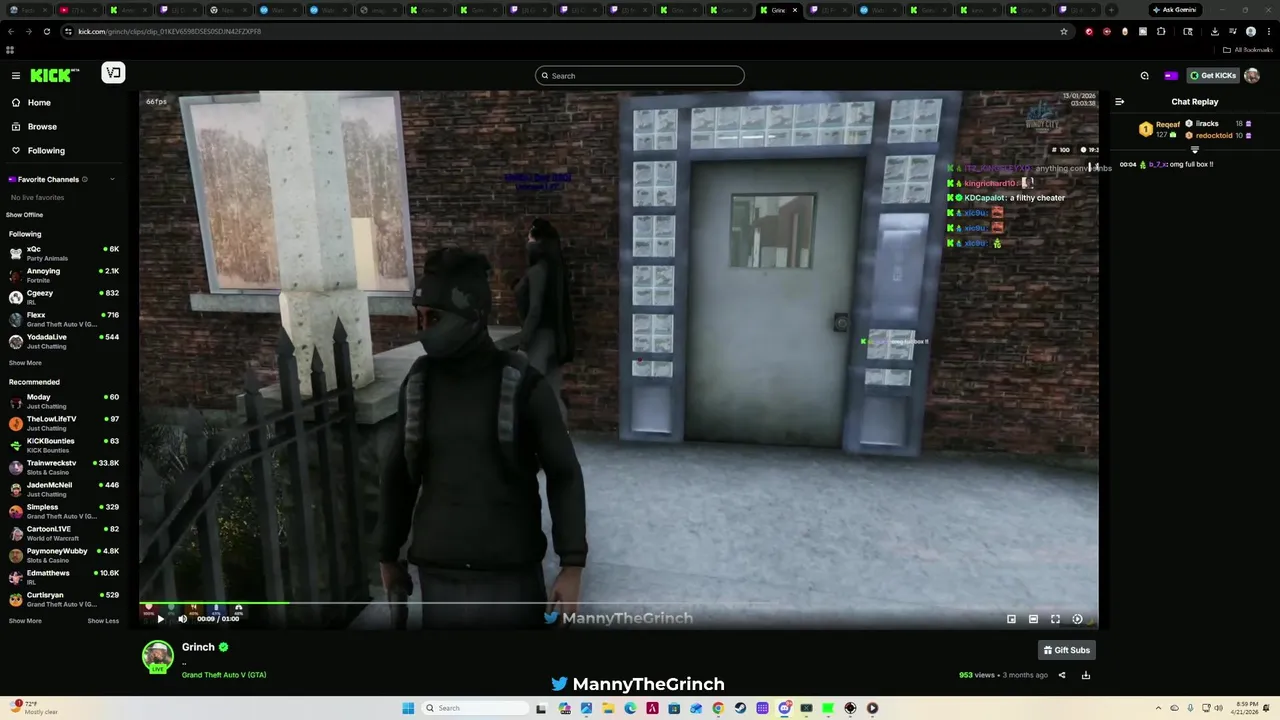Open Steam from the taskbar
This screenshot has height=720, width=1280.
pyautogui.click(x=740, y=708)
